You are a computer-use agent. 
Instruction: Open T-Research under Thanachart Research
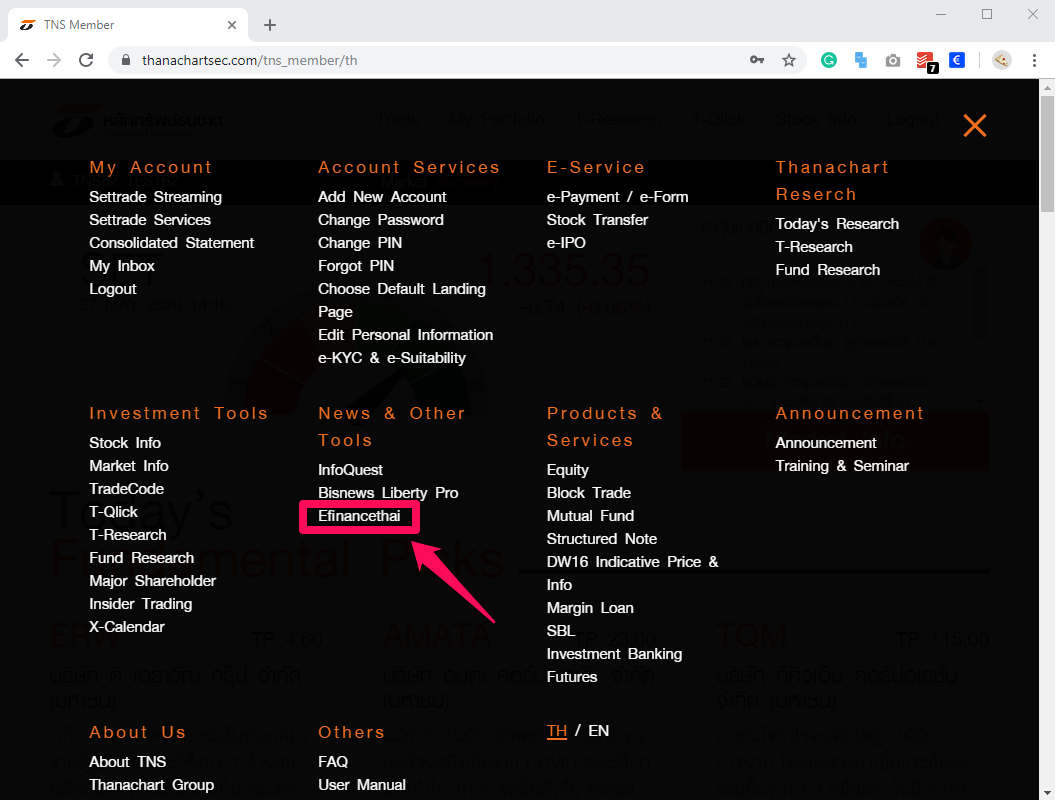pos(814,247)
